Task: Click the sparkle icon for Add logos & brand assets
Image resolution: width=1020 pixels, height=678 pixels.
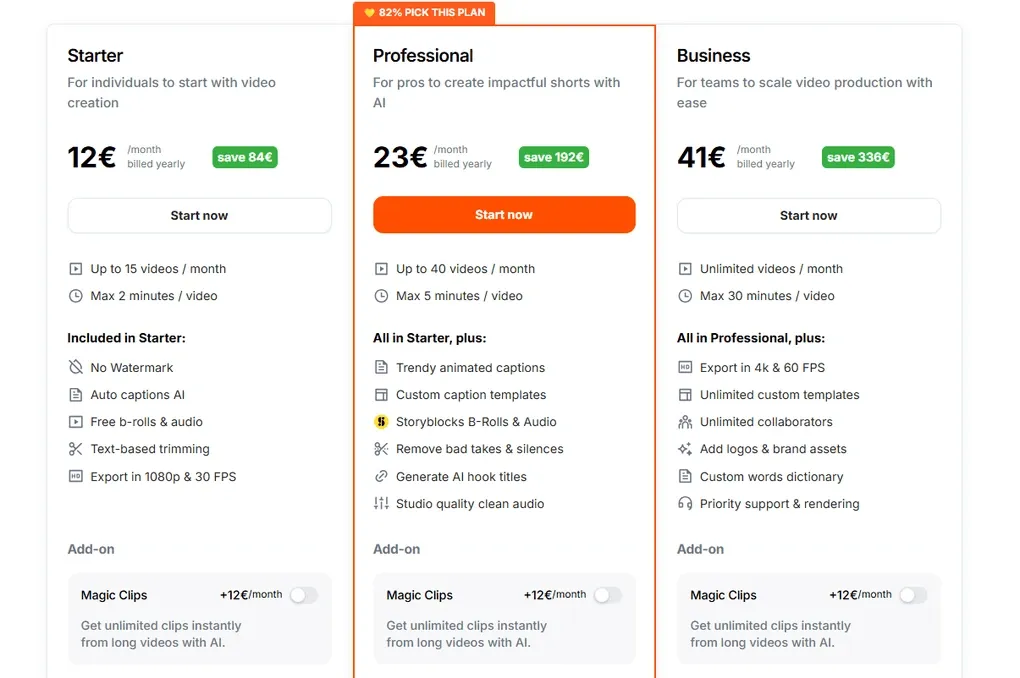Action: (686, 449)
